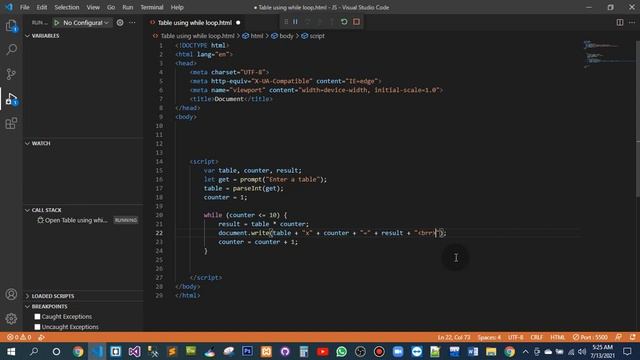640x360 pixels.
Task: Toggle Uncaught Exceptions breakpoint checkbox
Action: pos(38,327)
